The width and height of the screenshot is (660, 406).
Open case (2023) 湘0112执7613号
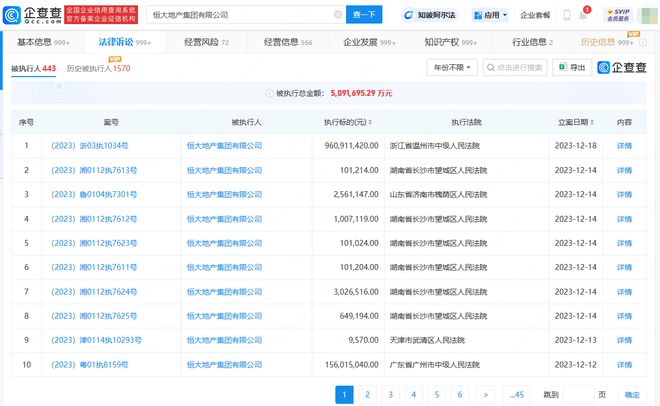pyautogui.click(x=94, y=170)
